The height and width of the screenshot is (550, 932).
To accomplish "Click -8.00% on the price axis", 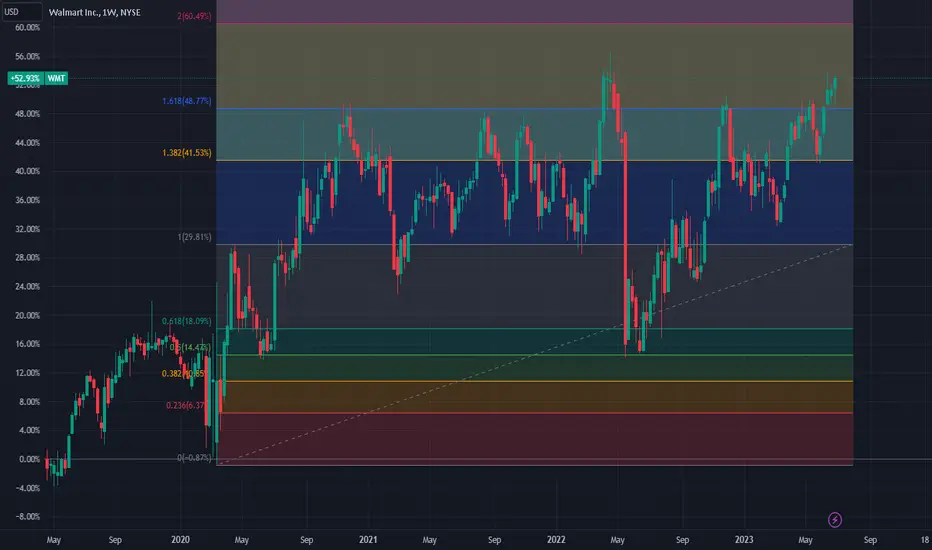I will [x=28, y=517].
